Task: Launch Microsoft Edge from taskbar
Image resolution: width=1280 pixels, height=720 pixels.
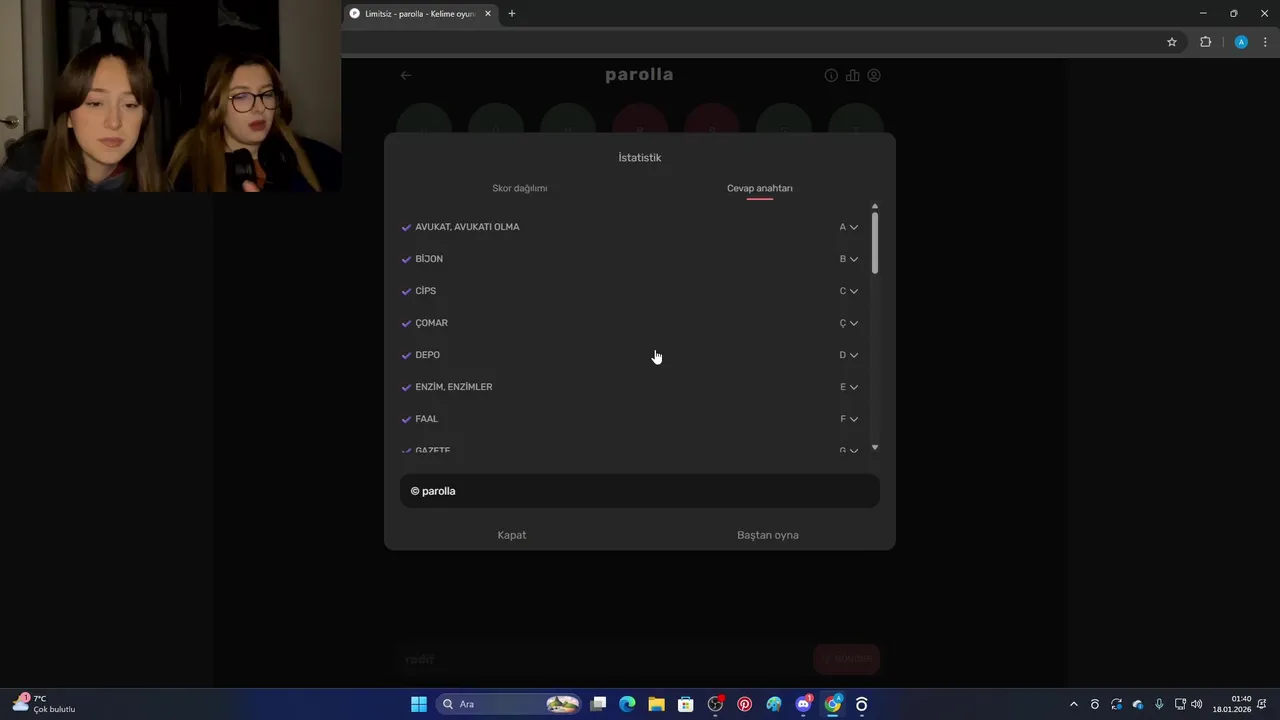Action: pos(627,704)
